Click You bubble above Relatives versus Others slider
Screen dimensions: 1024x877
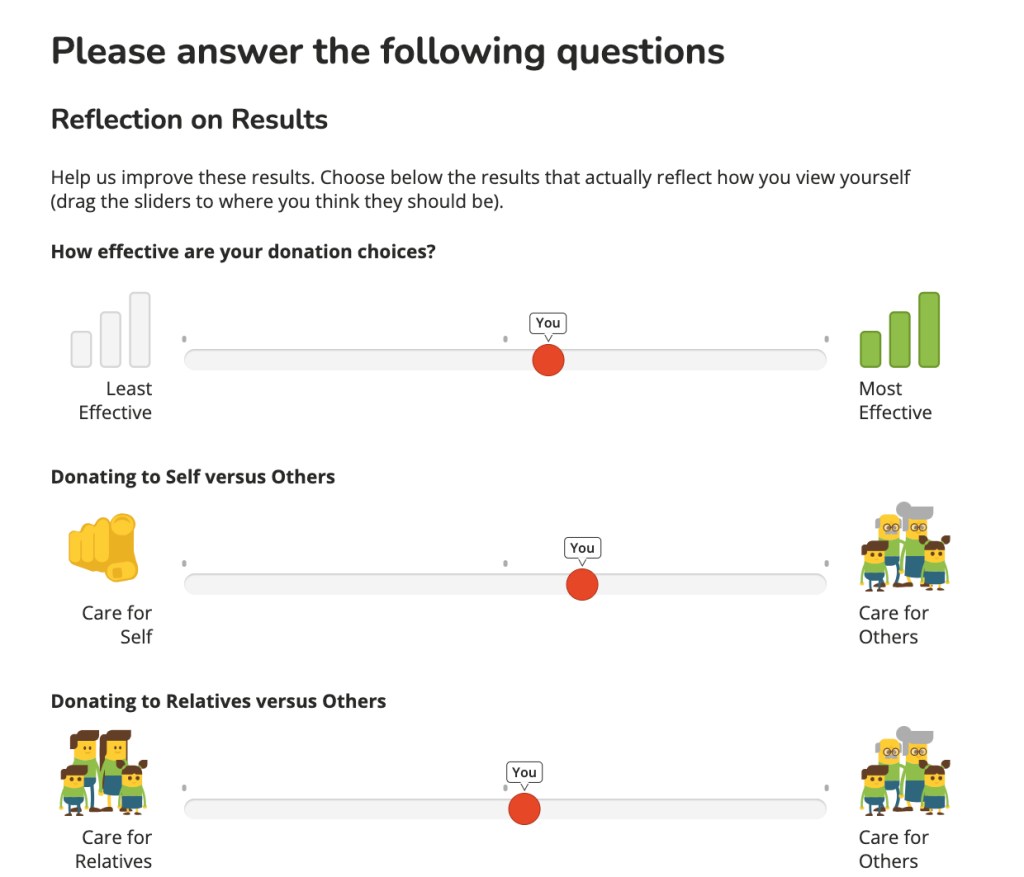[524, 772]
